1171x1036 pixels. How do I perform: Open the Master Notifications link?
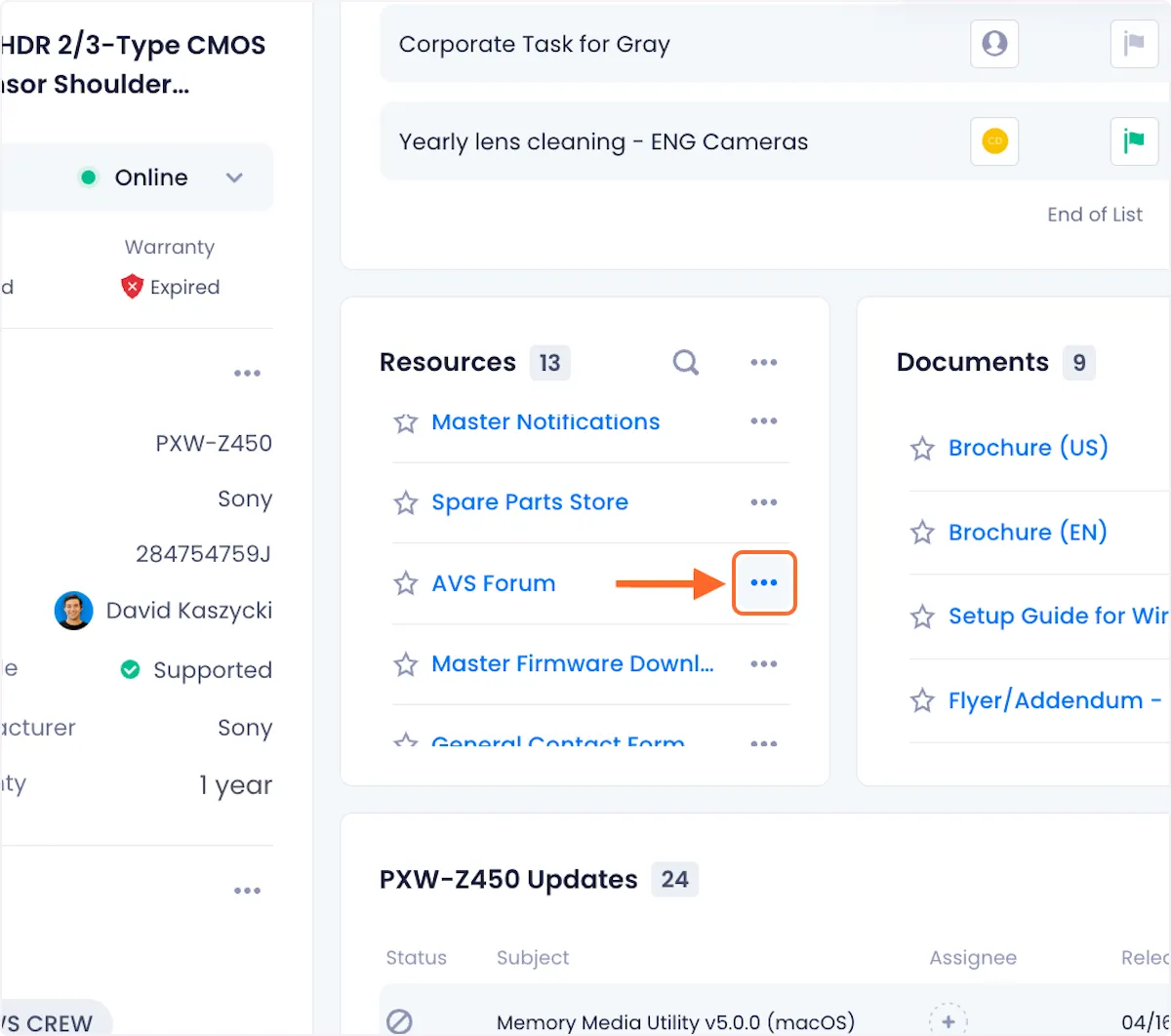(x=545, y=421)
